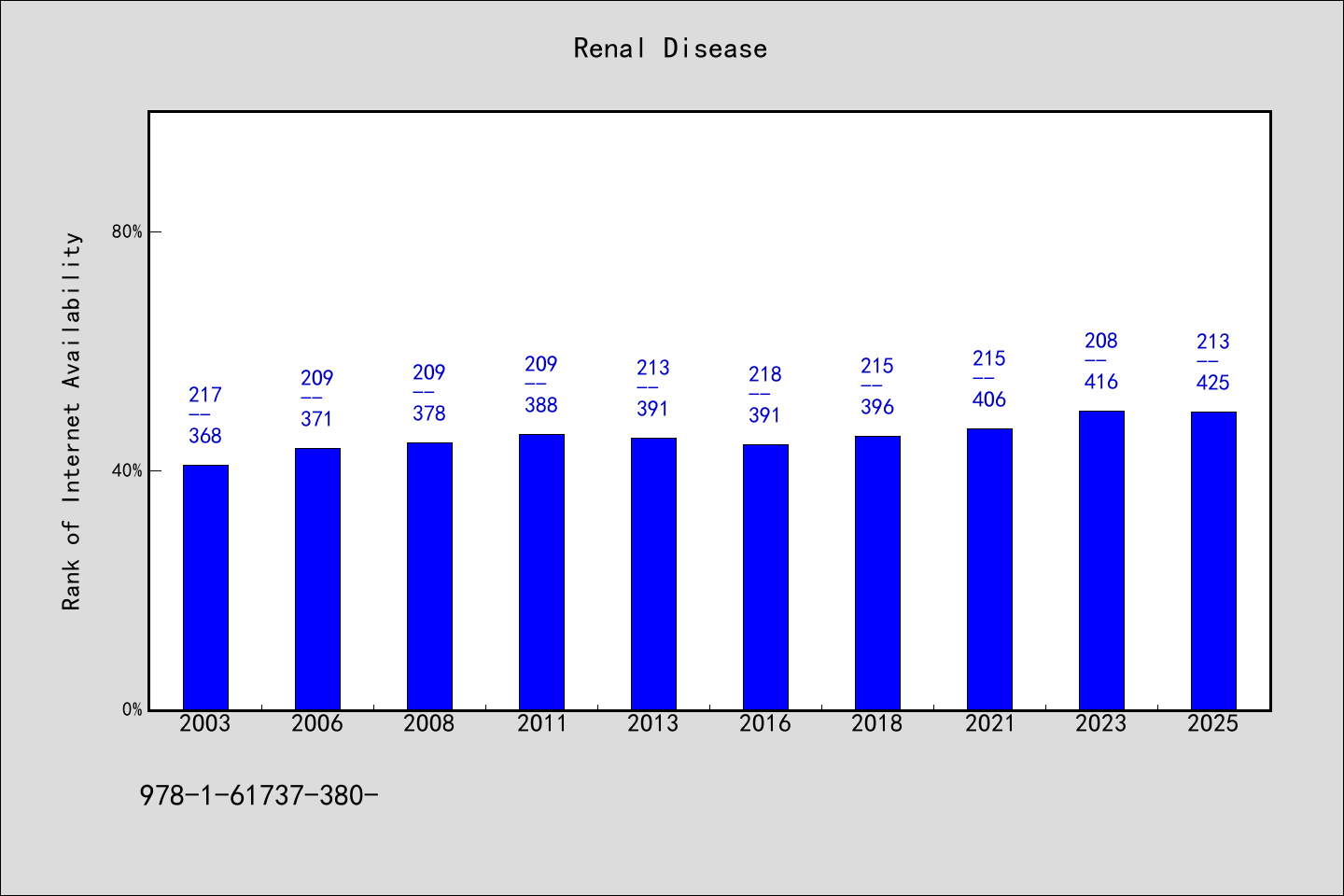
Task: Click the 2013 x-axis label
Action: (x=653, y=723)
